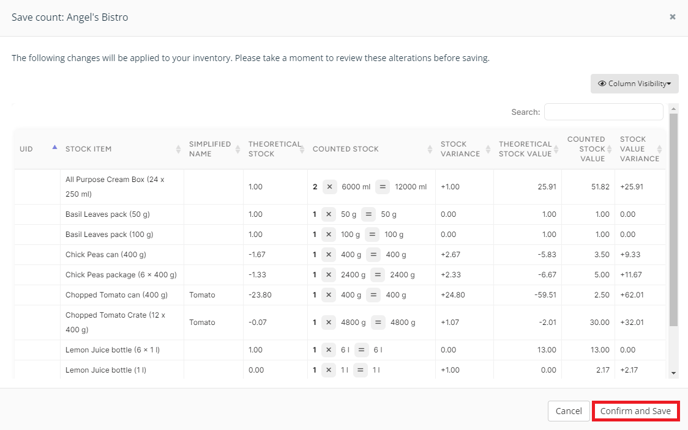
Task: Sort by Theoretical Stock Value column
Action: click(527, 149)
